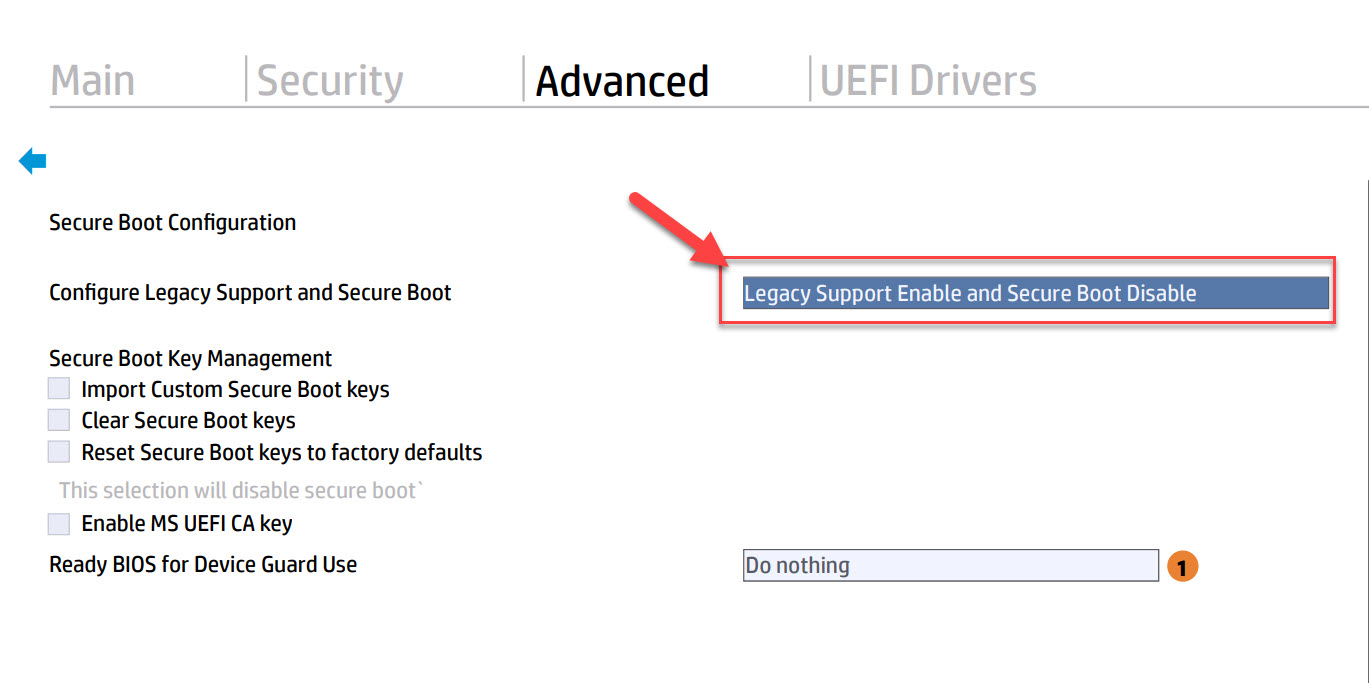Click the divider line before UEFI Drivers
This screenshot has height=683, width=1369.
click(x=810, y=79)
